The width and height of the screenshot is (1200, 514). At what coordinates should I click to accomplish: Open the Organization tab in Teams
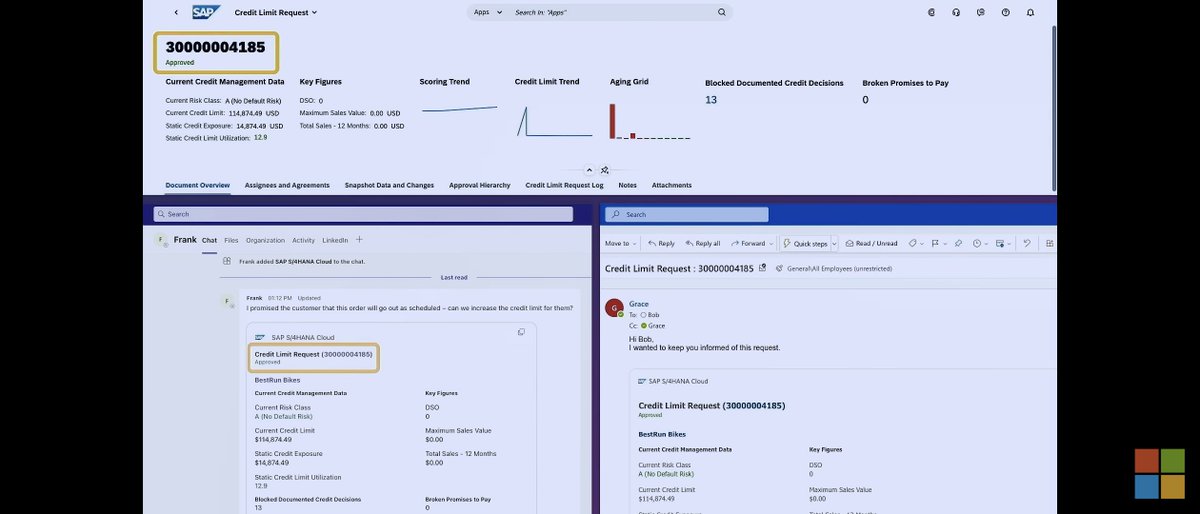click(265, 240)
